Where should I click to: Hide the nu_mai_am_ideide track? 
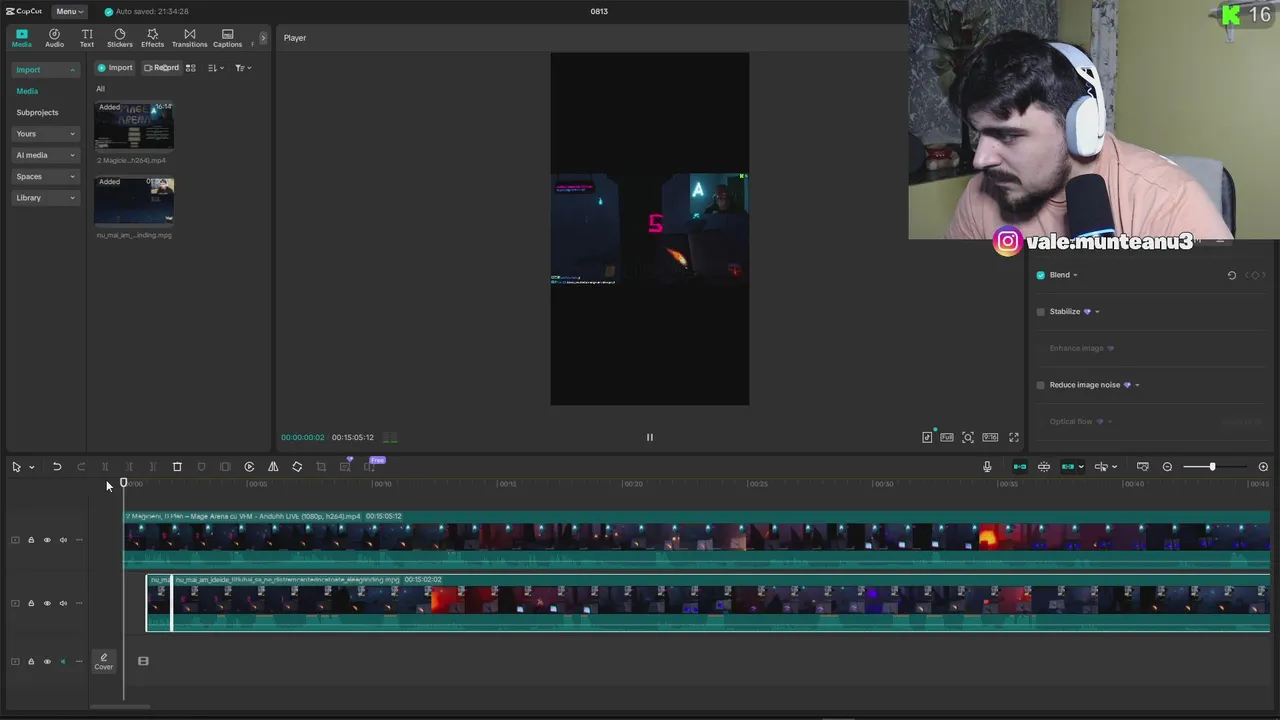(x=47, y=603)
